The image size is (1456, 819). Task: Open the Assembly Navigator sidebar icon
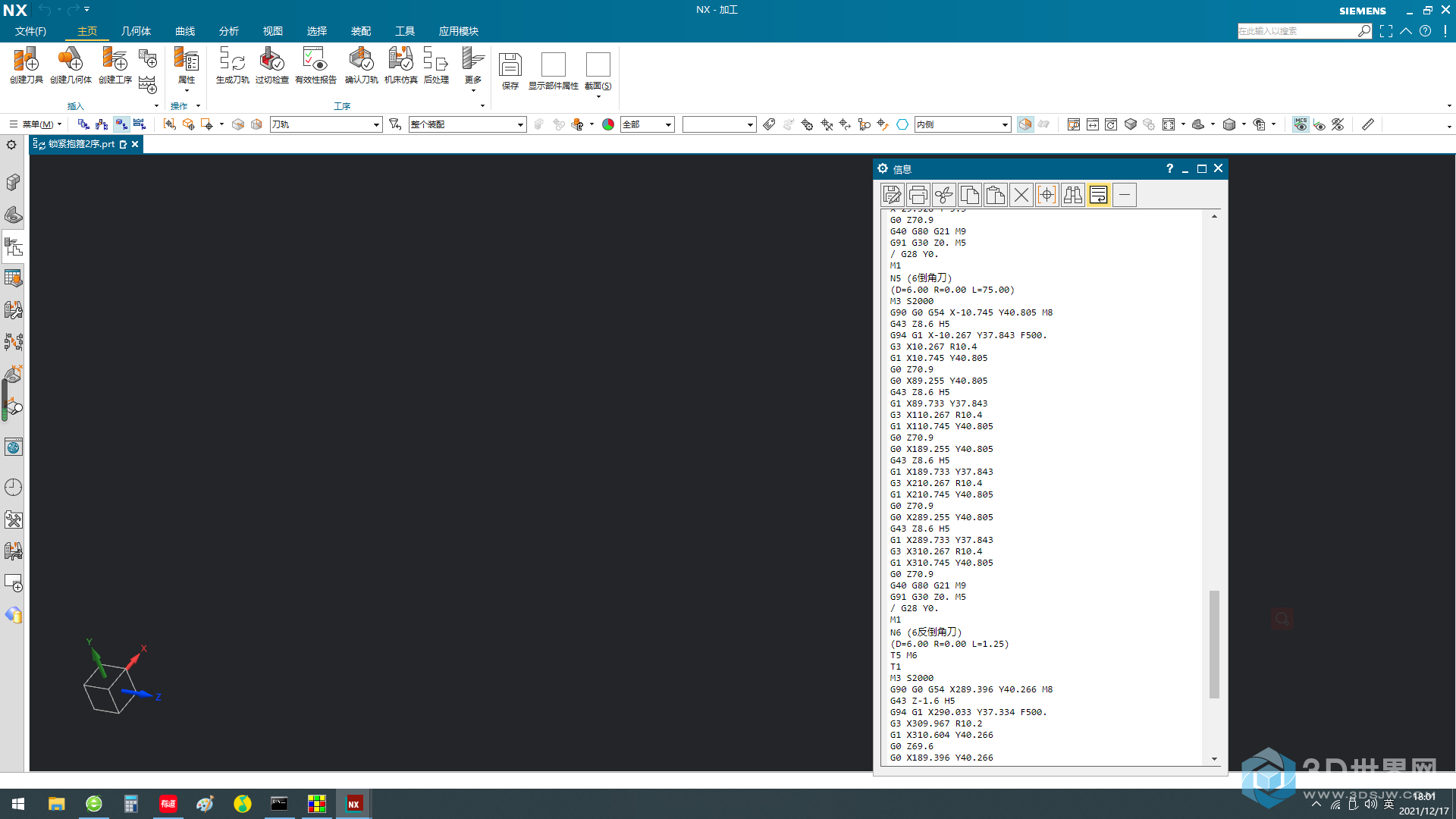click(x=13, y=182)
